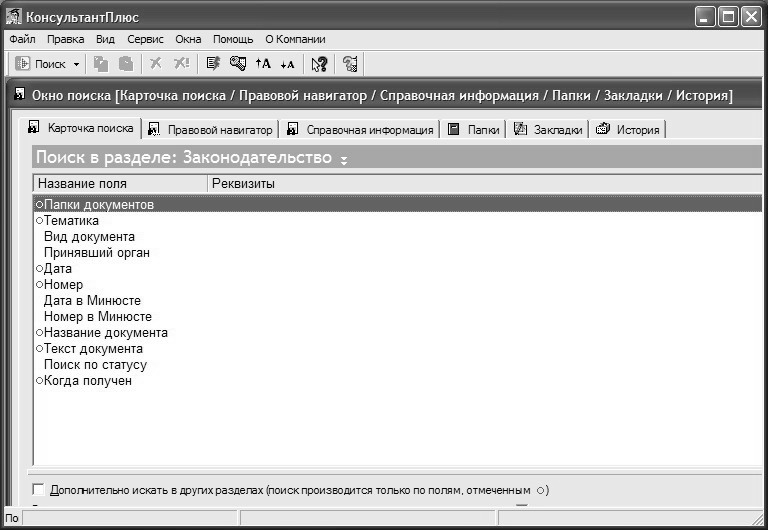Select the Папки документов field row
The height and width of the screenshot is (530, 768).
tap(398, 204)
